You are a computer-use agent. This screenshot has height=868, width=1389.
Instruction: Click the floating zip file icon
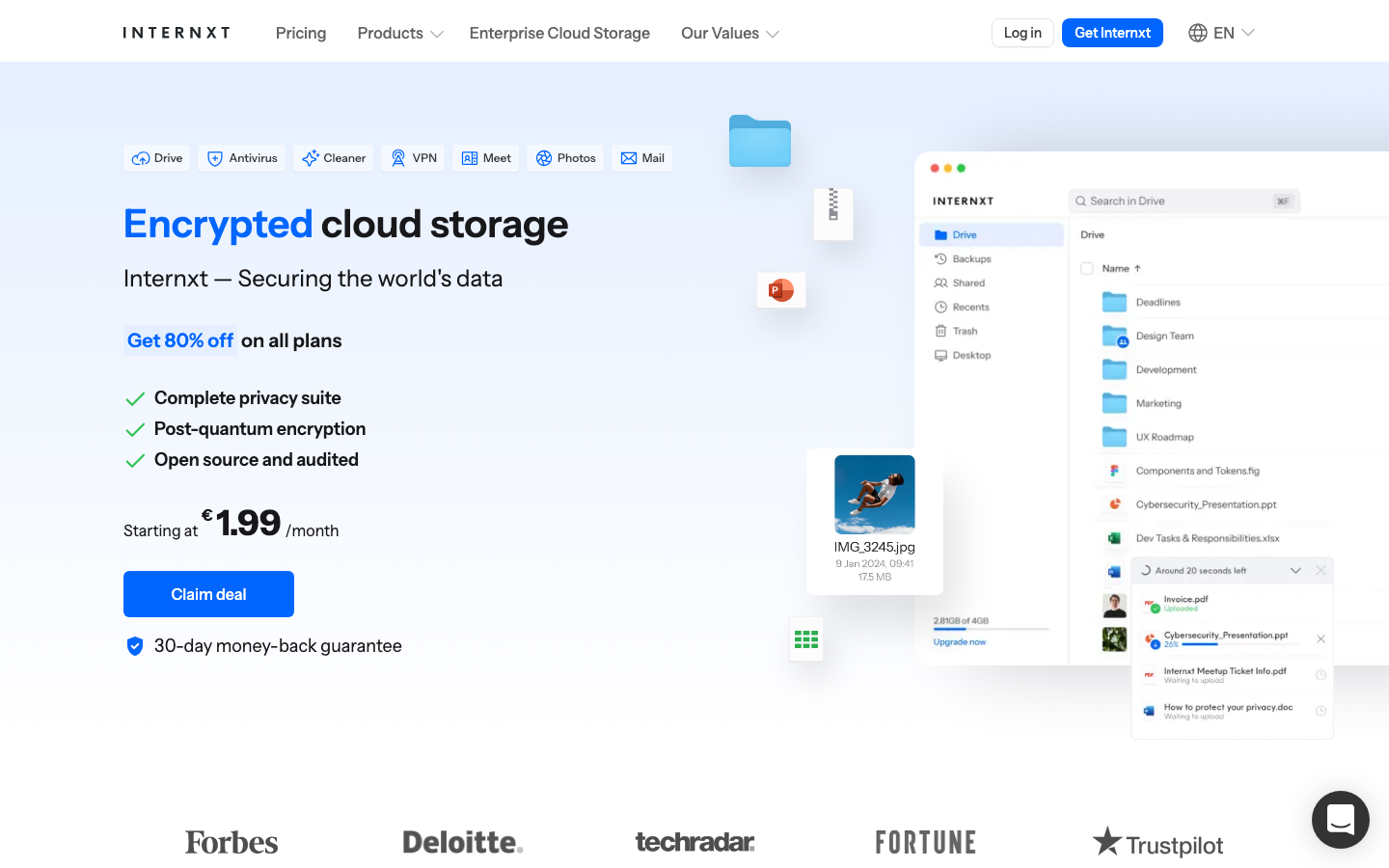point(833,213)
